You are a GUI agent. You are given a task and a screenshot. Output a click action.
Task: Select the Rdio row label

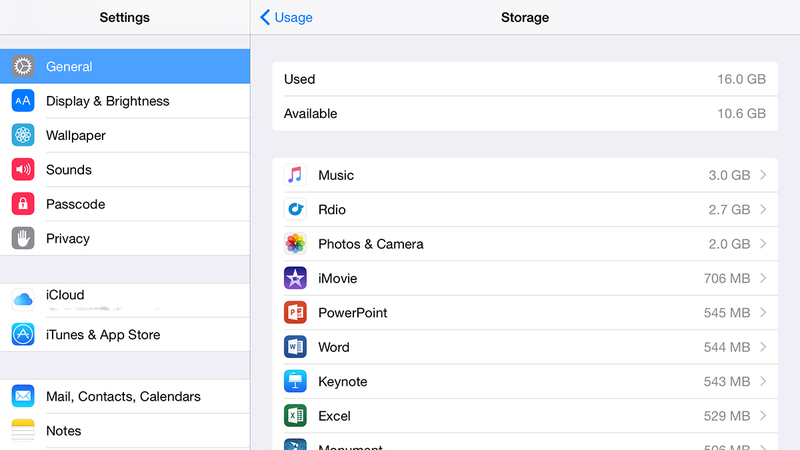click(332, 209)
